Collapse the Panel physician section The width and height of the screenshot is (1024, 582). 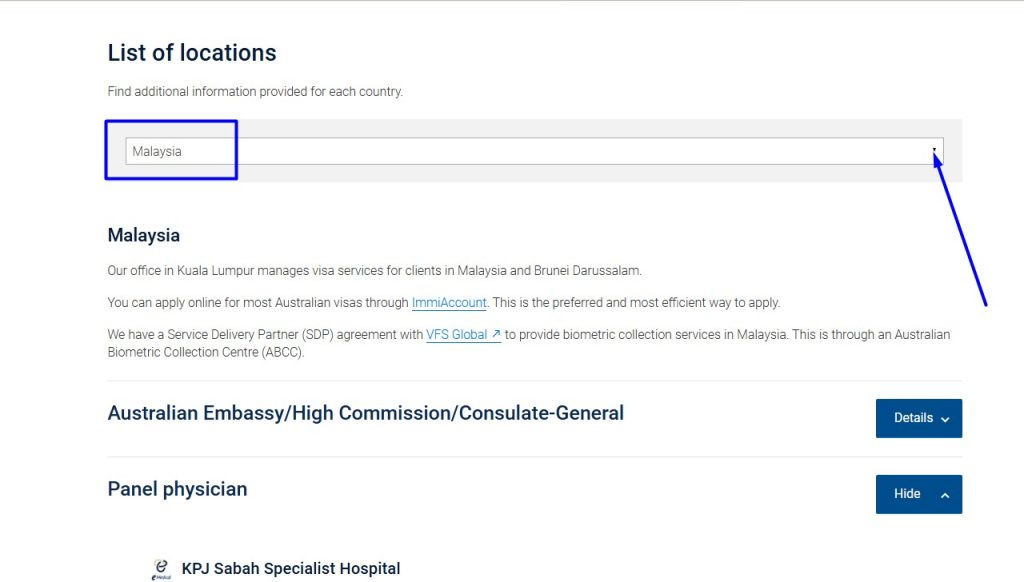pos(918,494)
